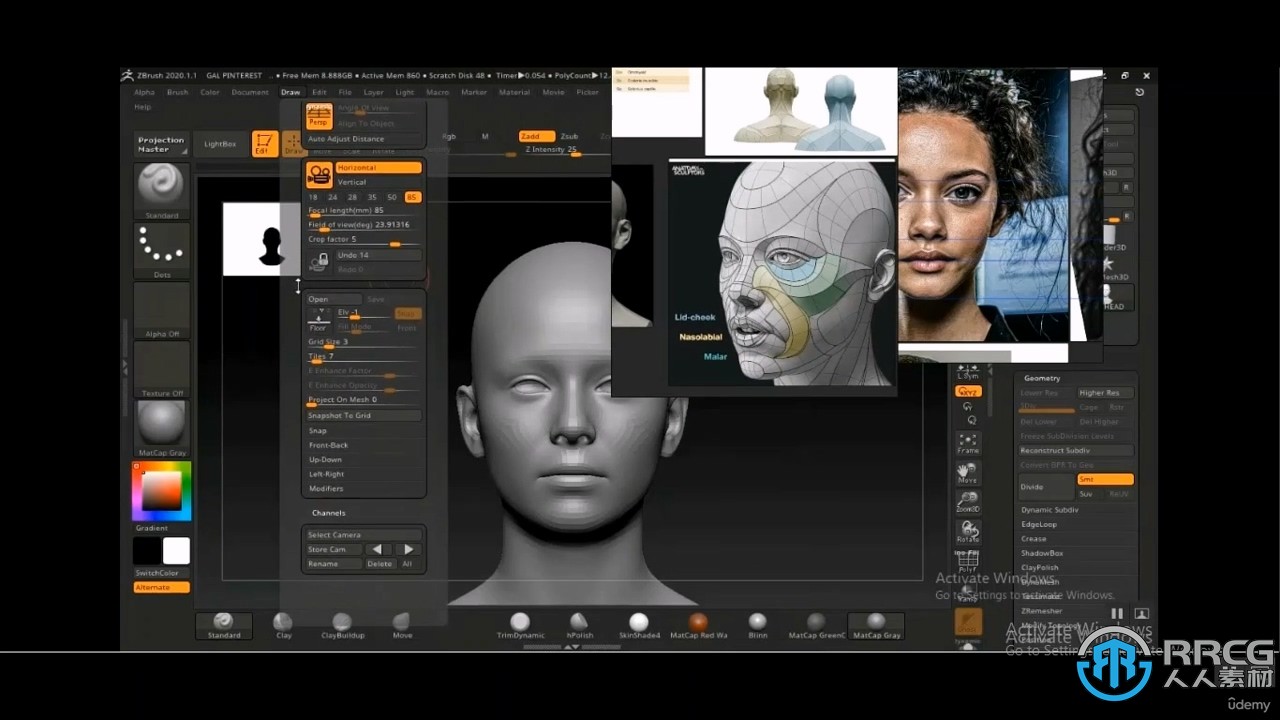Choose SkinShade4 material in bottom shelf

click(639, 626)
